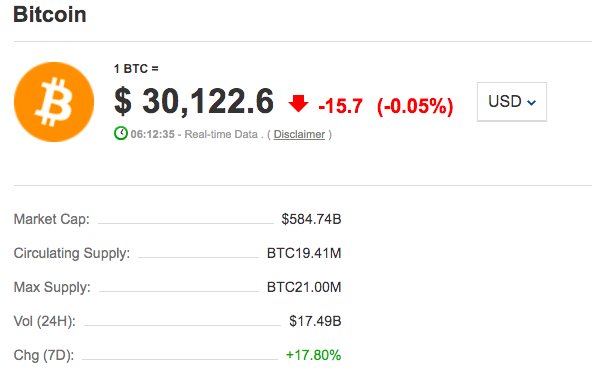Click the $584.74B market cap value
This screenshot has width=592, height=369.
pyautogui.click(x=311, y=219)
